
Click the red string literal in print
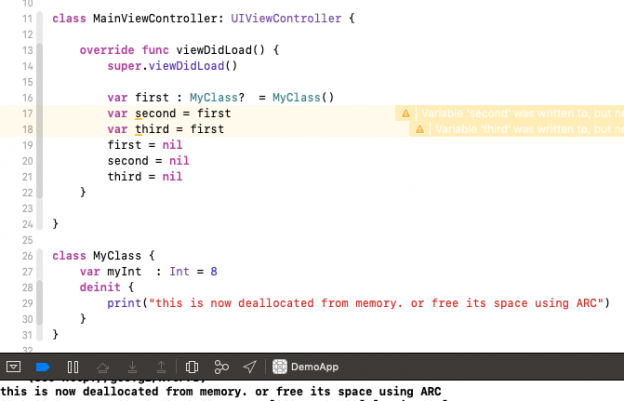tap(376, 303)
